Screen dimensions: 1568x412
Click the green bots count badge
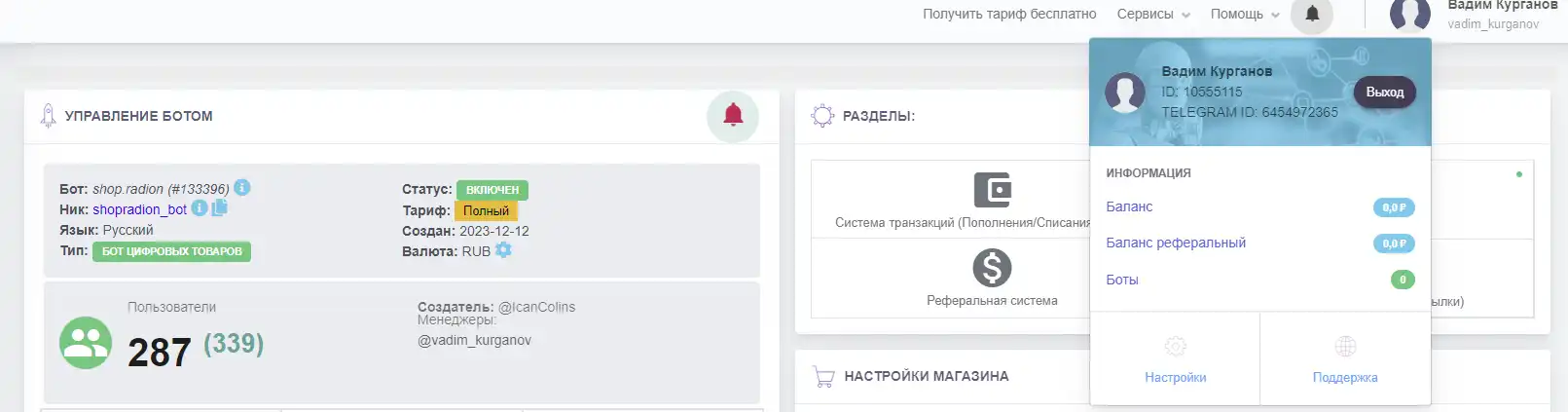(1403, 280)
